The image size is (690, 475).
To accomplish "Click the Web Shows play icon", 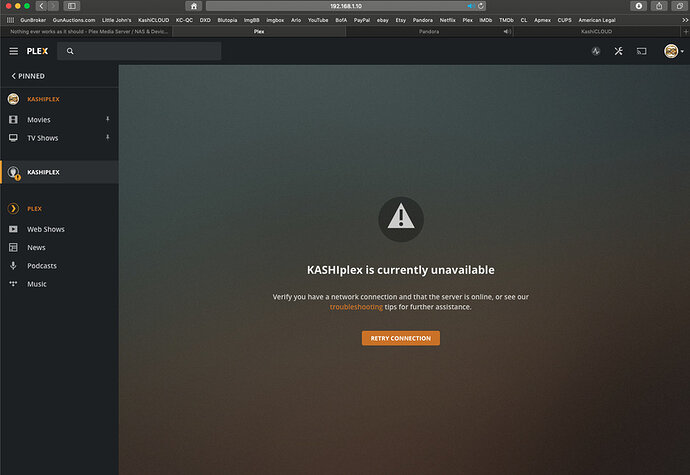I will tap(13, 229).
